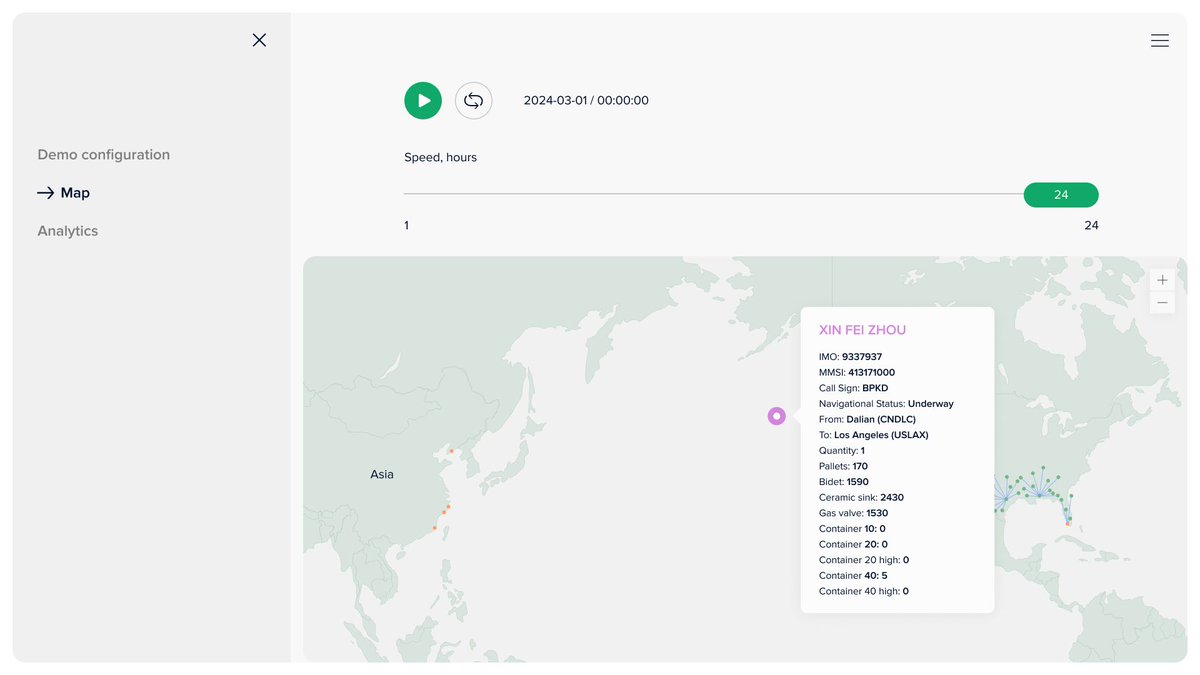Start the simulation with the green play button
The height and width of the screenshot is (675, 1200).
click(423, 100)
